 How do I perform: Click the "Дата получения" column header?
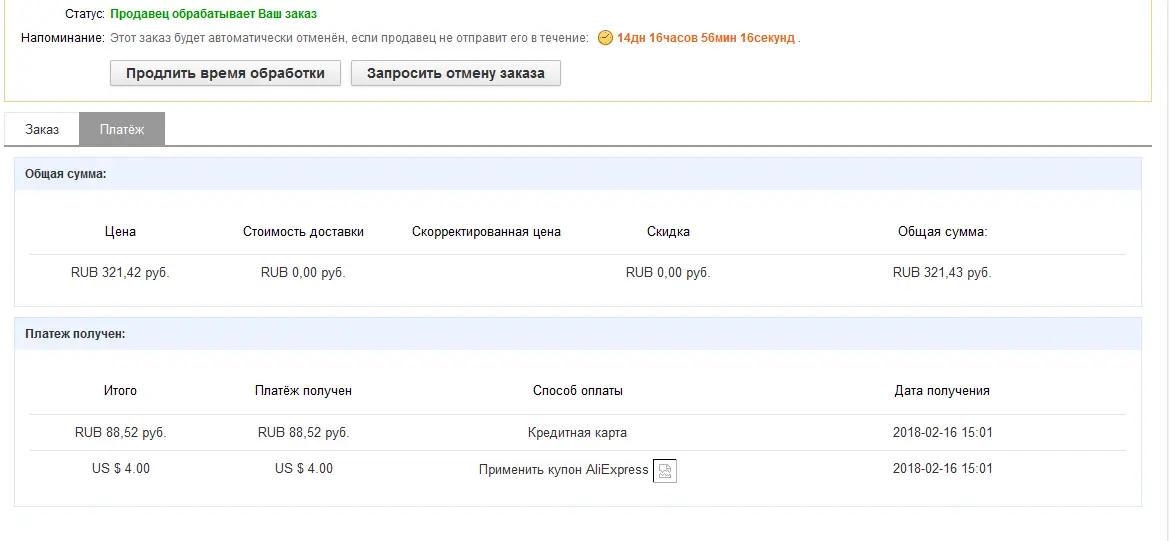coord(942,390)
